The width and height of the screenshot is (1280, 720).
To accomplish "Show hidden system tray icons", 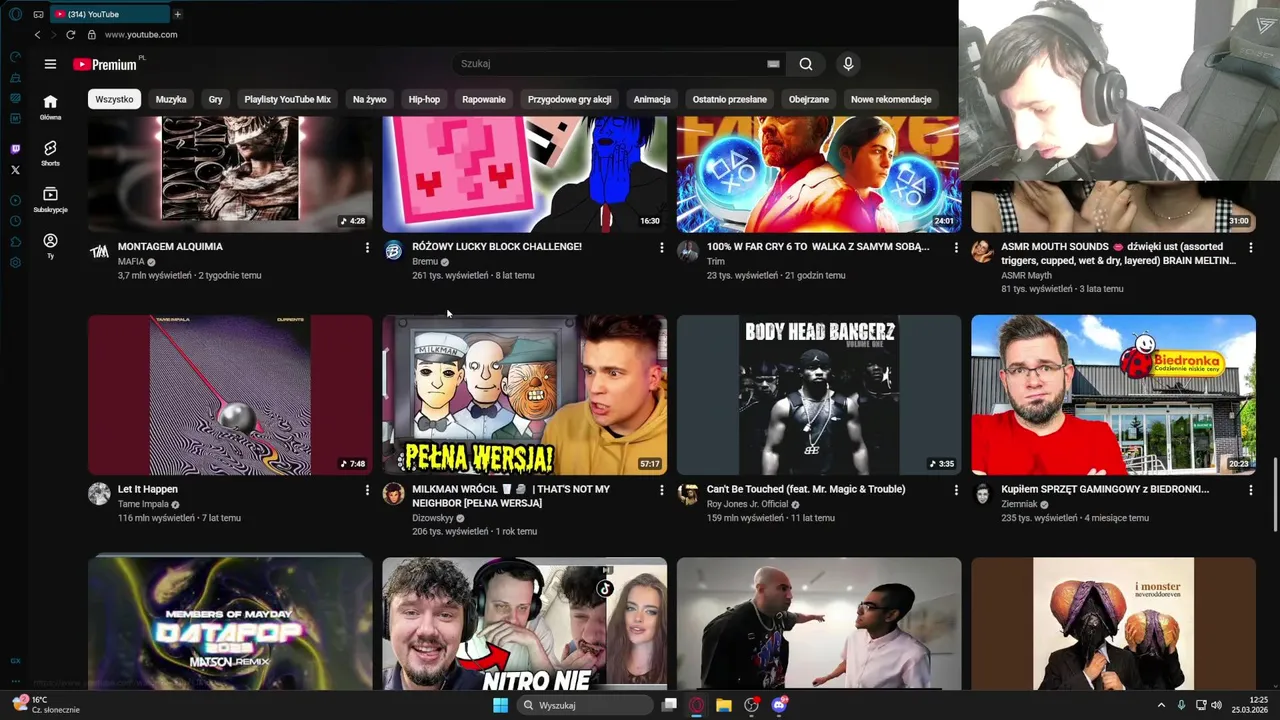I will point(1161,705).
